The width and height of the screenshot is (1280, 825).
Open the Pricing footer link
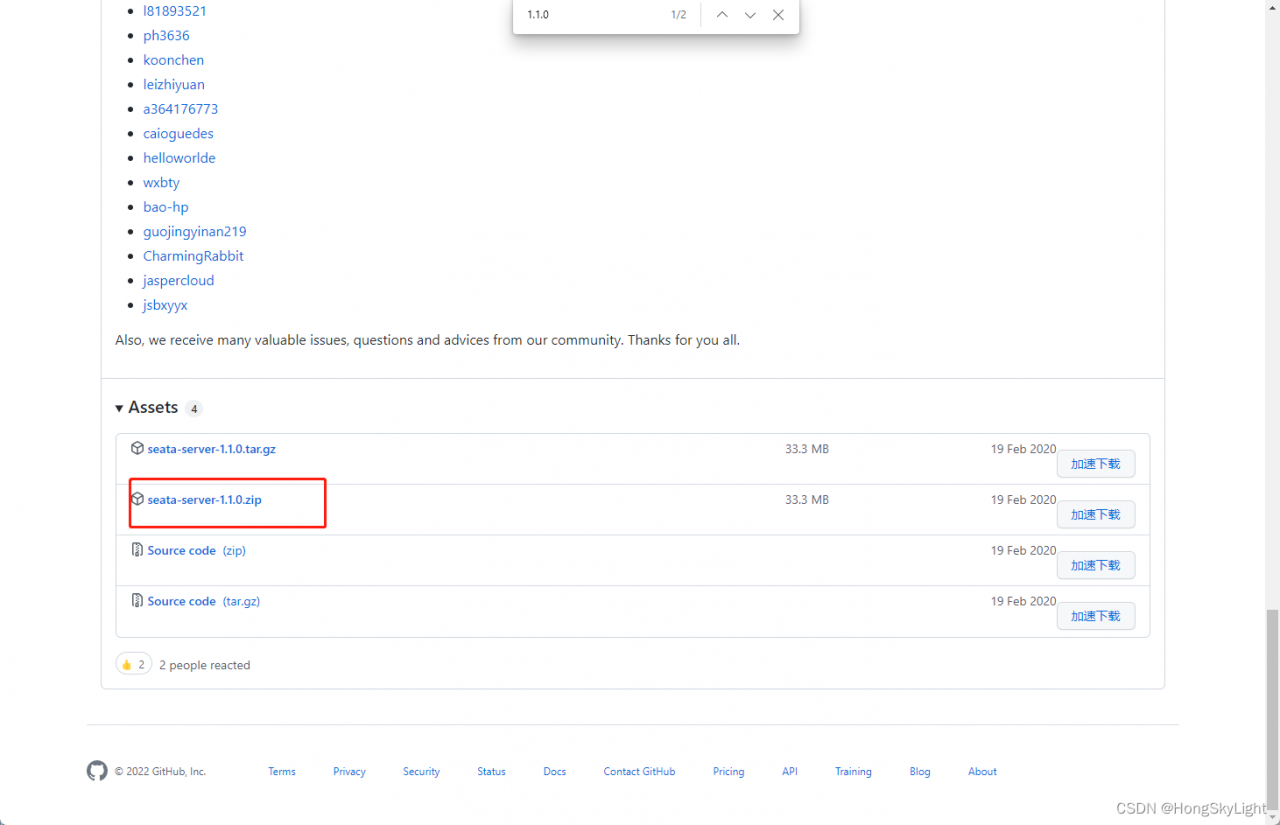click(728, 771)
